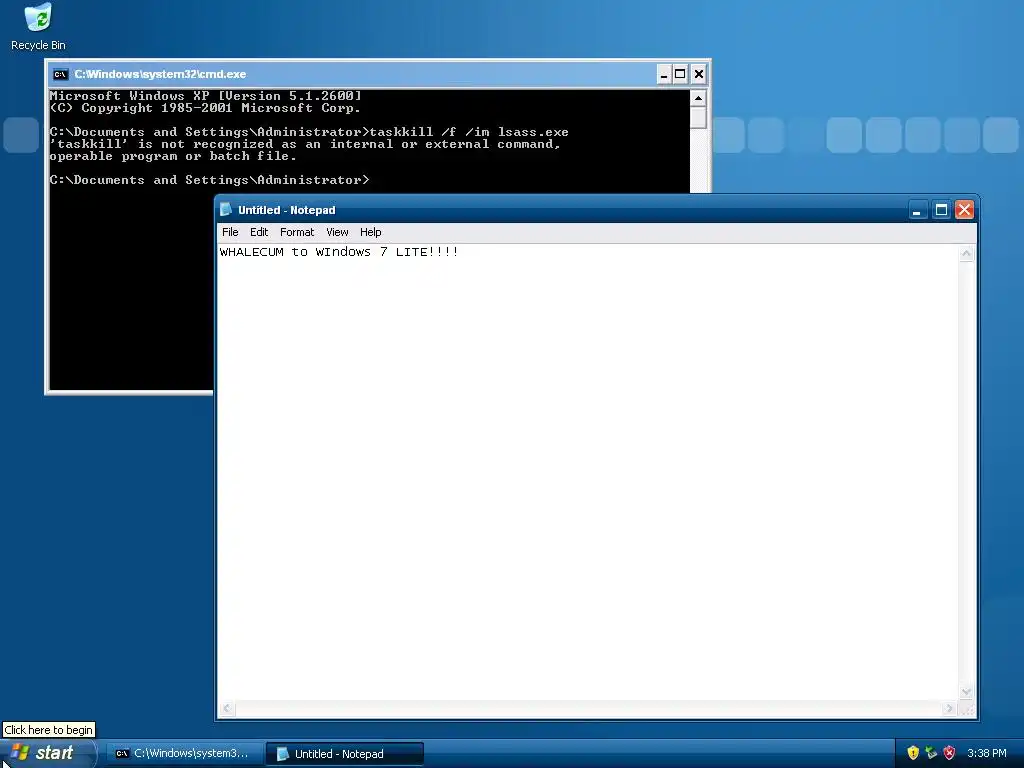Click the 'operable program or batch file.' line
1024x768 pixels.
click(x=173, y=156)
